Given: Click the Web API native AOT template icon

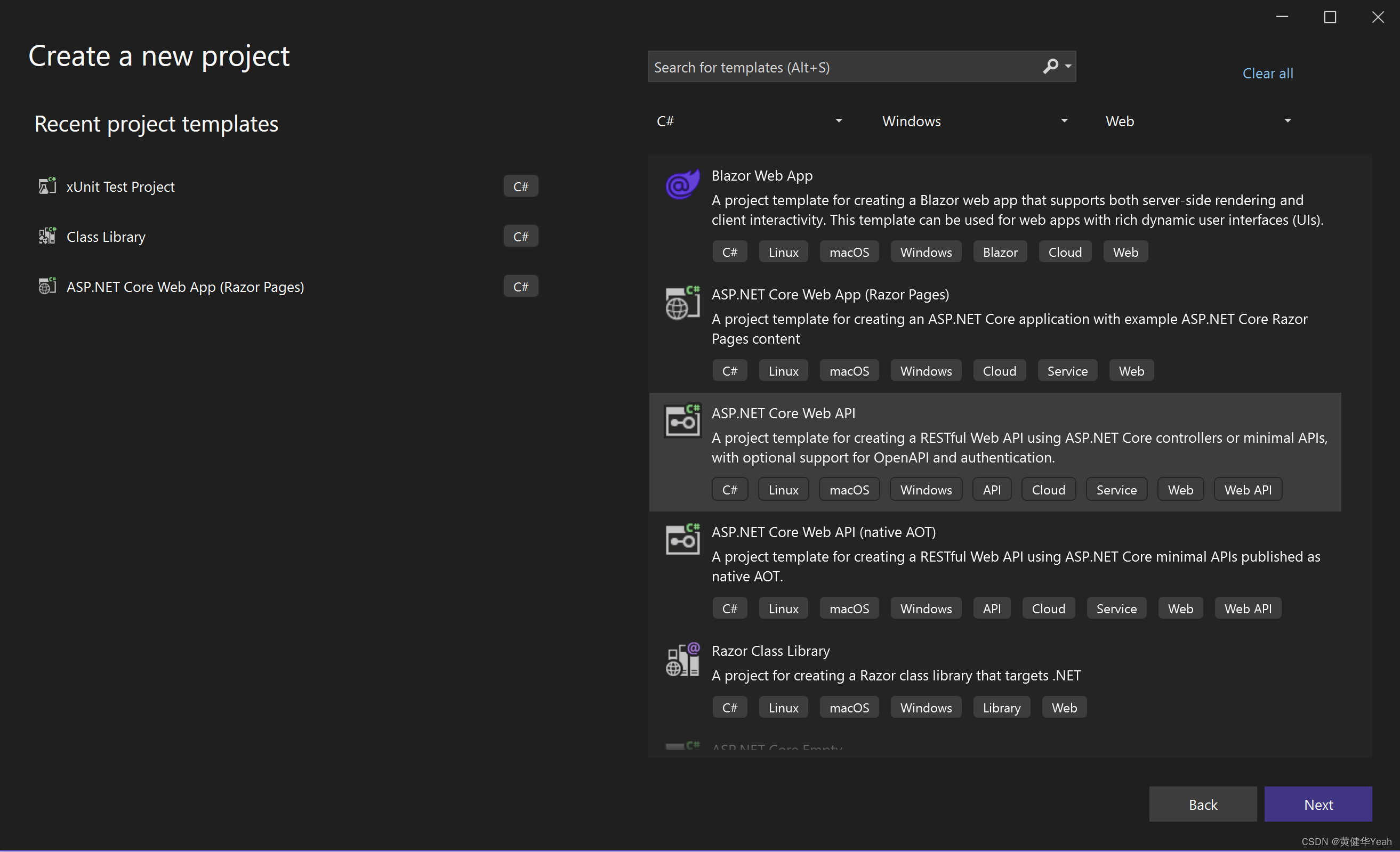Looking at the screenshot, I should point(682,540).
